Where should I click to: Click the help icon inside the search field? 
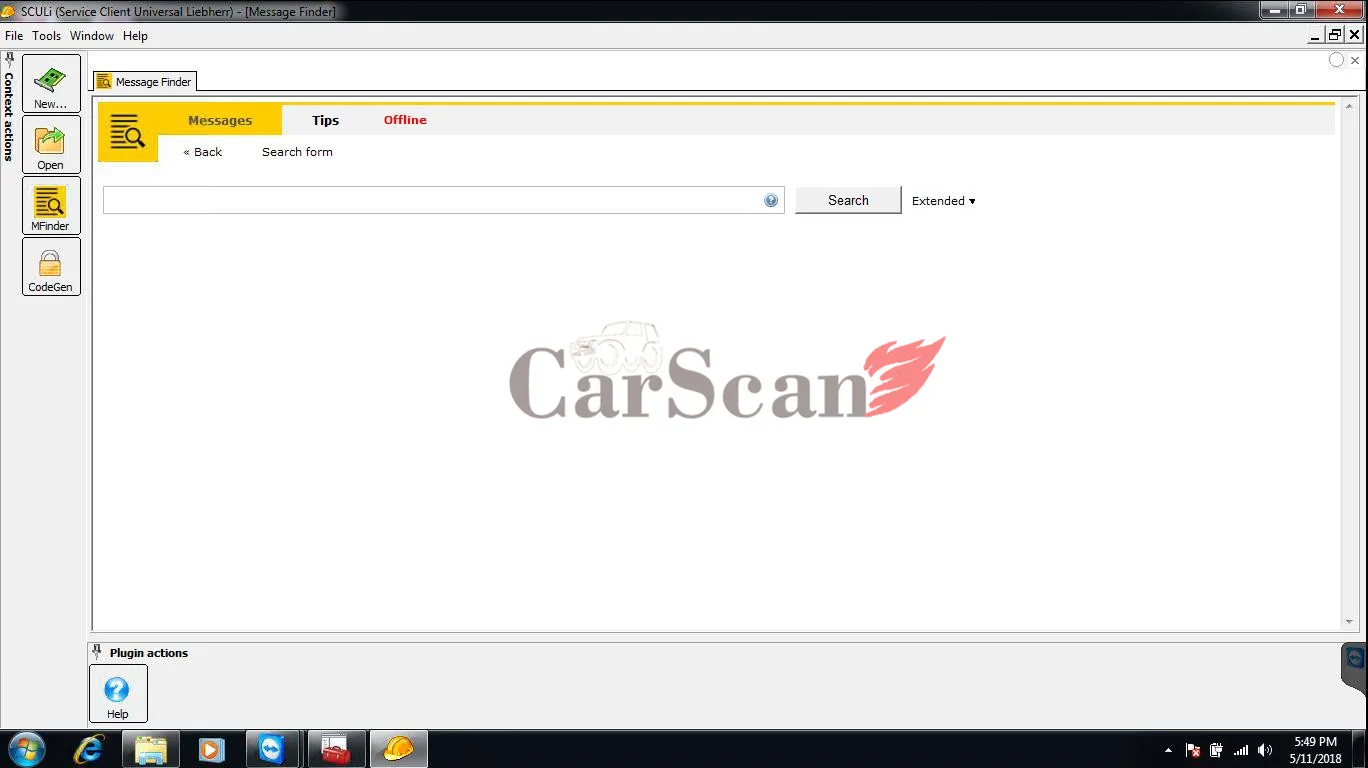point(771,200)
